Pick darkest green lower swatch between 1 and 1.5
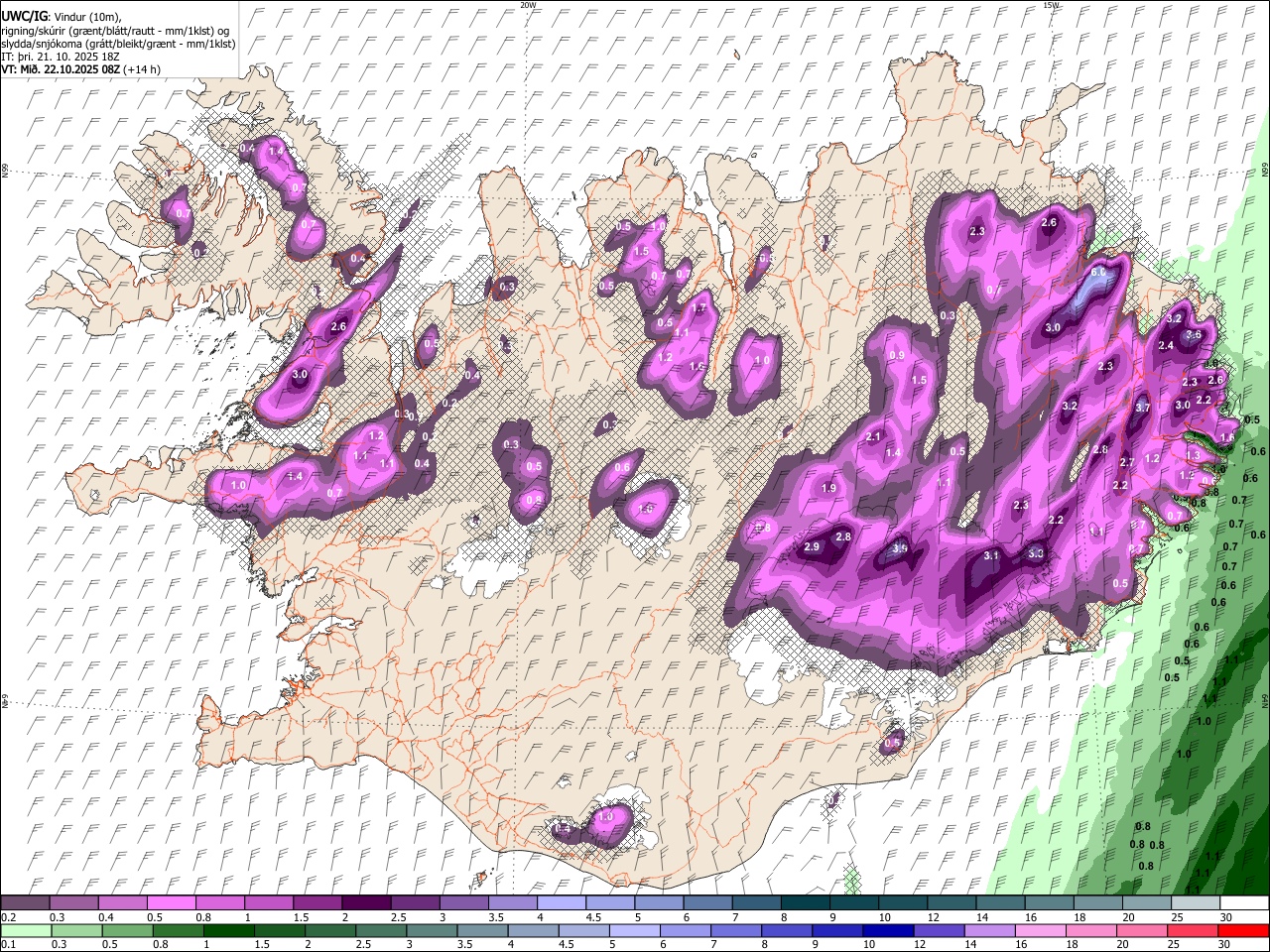 227,930
